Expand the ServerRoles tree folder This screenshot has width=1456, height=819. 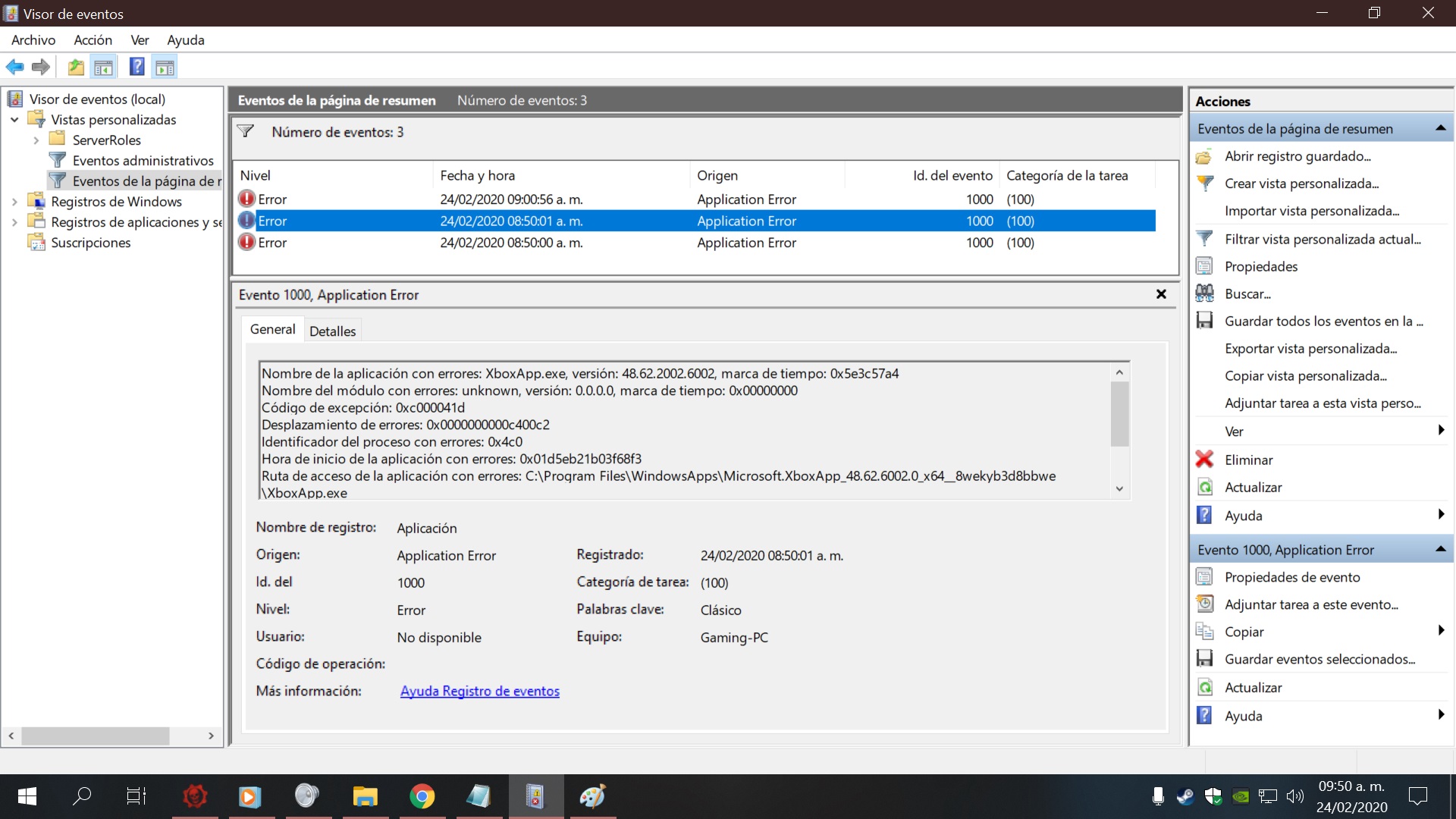(x=36, y=140)
